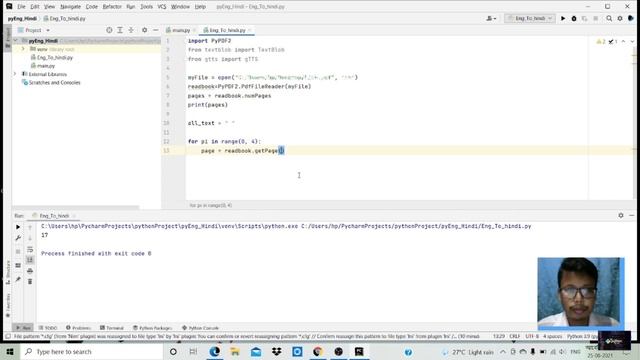Click the user account icon in toolbar
The width and height of the screenshot is (640, 360).
tap(491, 18)
